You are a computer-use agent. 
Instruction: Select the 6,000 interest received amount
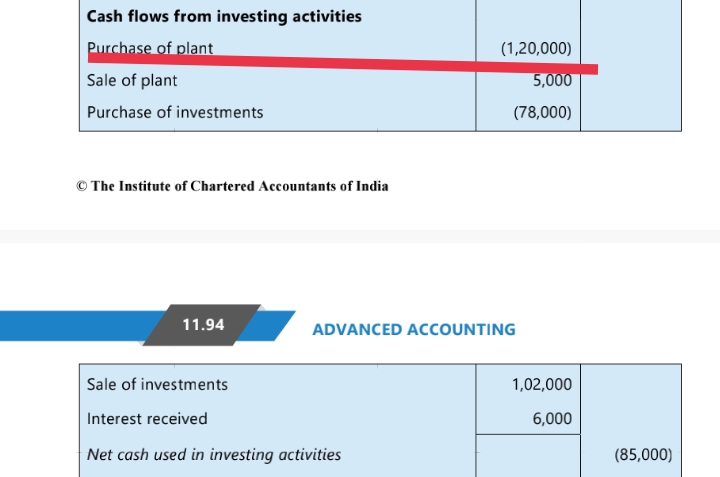(x=552, y=419)
